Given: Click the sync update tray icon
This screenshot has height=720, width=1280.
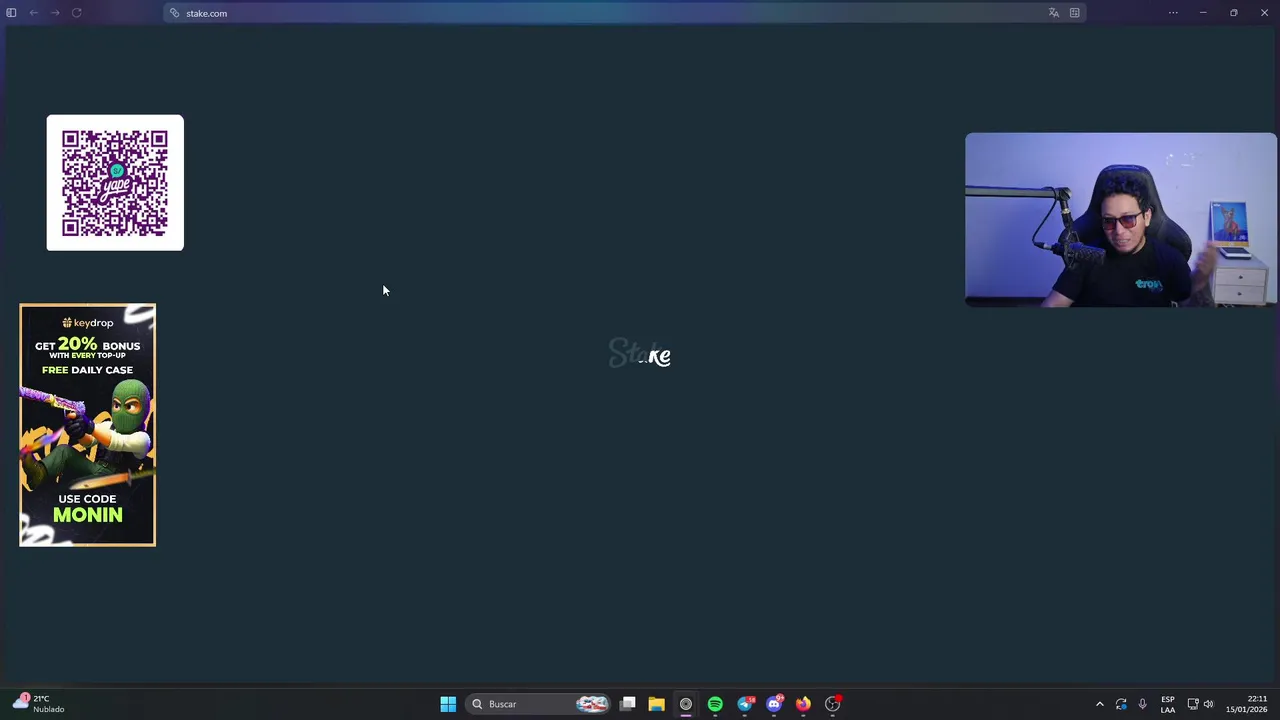Looking at the screenshot, I should click(x=1121, y=704).
